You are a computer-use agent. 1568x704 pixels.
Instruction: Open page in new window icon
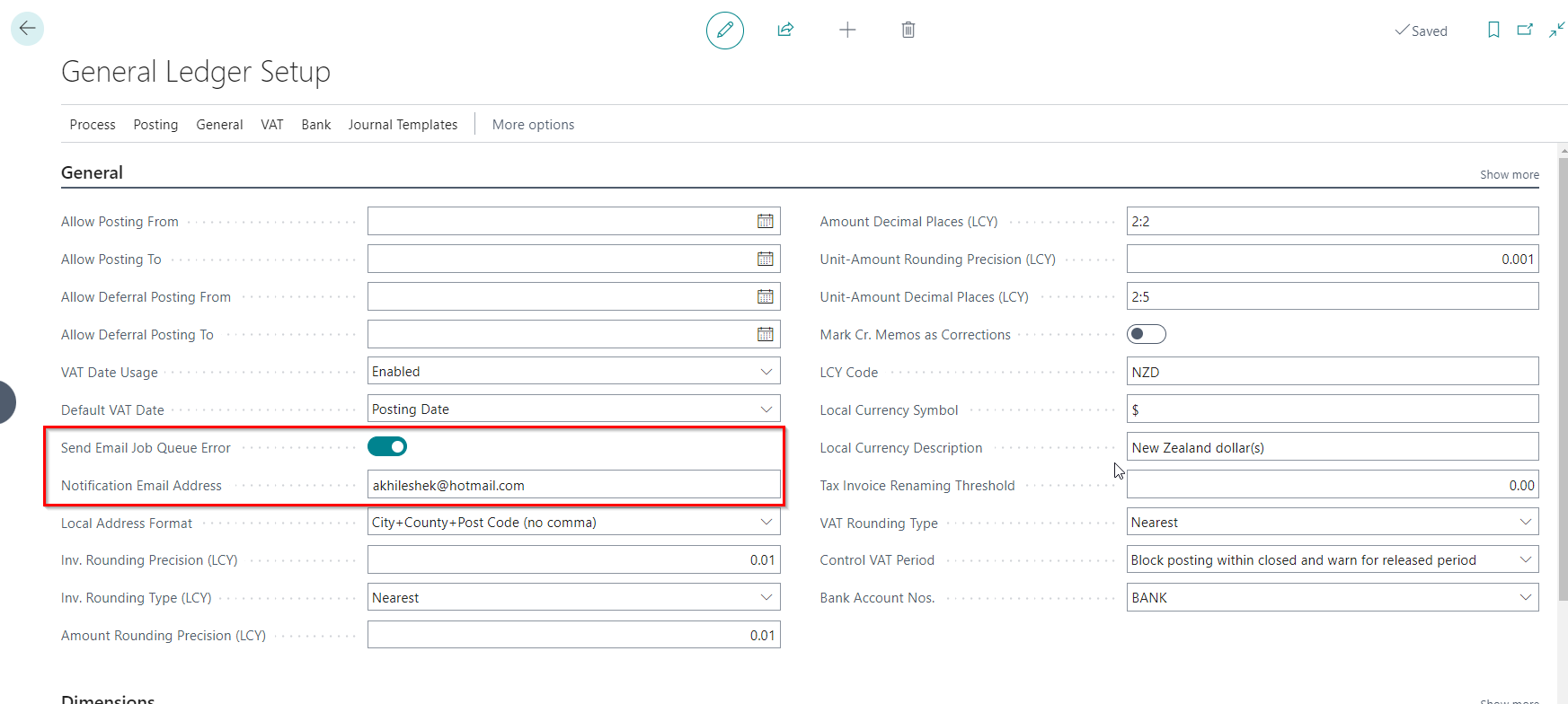1525,31
